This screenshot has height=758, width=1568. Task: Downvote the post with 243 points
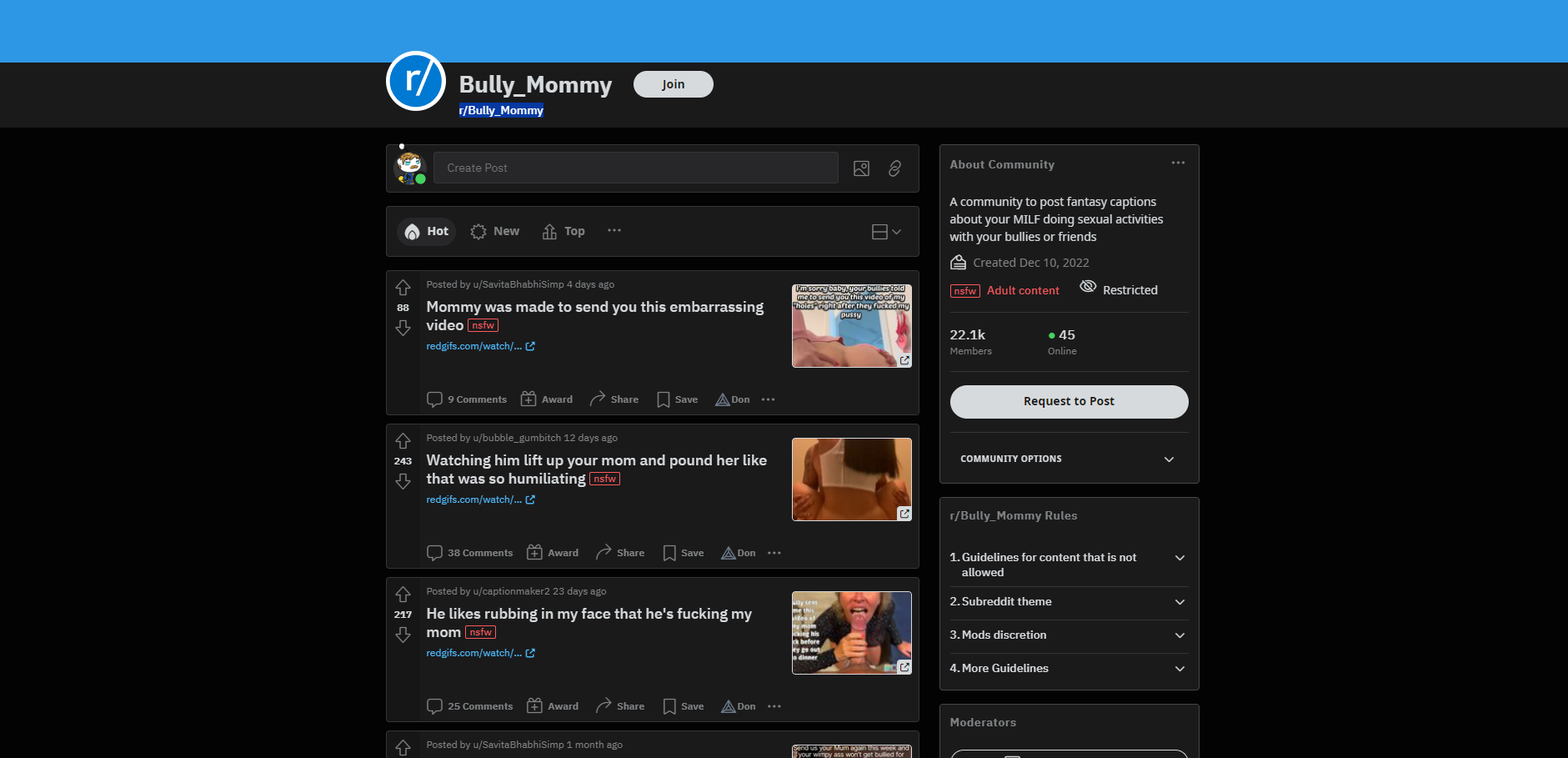point(403,481)
